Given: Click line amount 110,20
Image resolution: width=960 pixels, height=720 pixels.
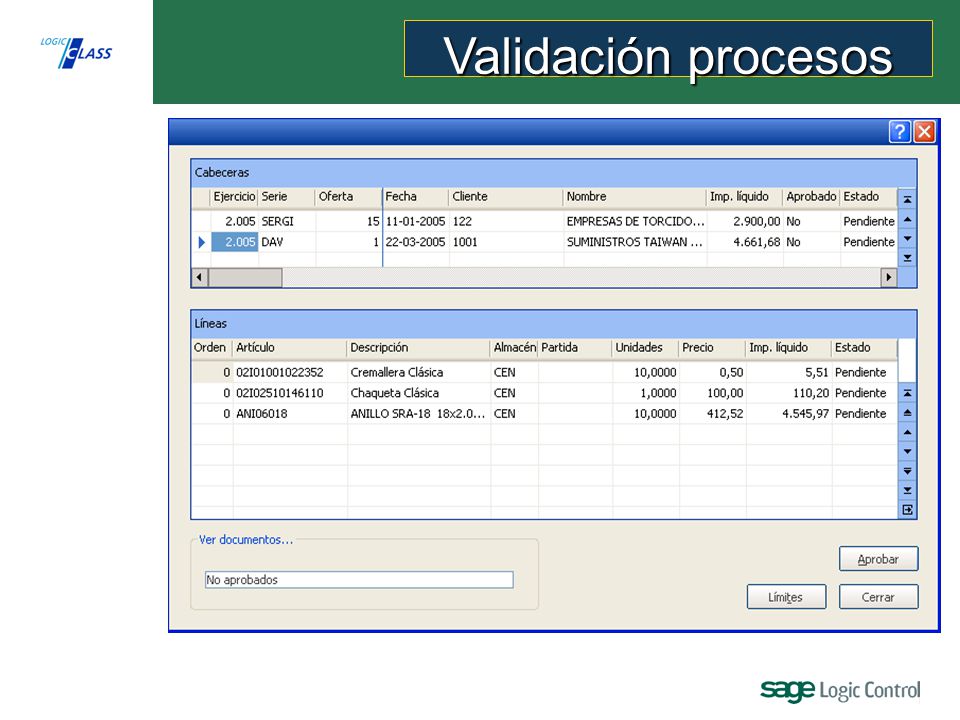Looking at the screenshot, I should [x=789, y=393].
